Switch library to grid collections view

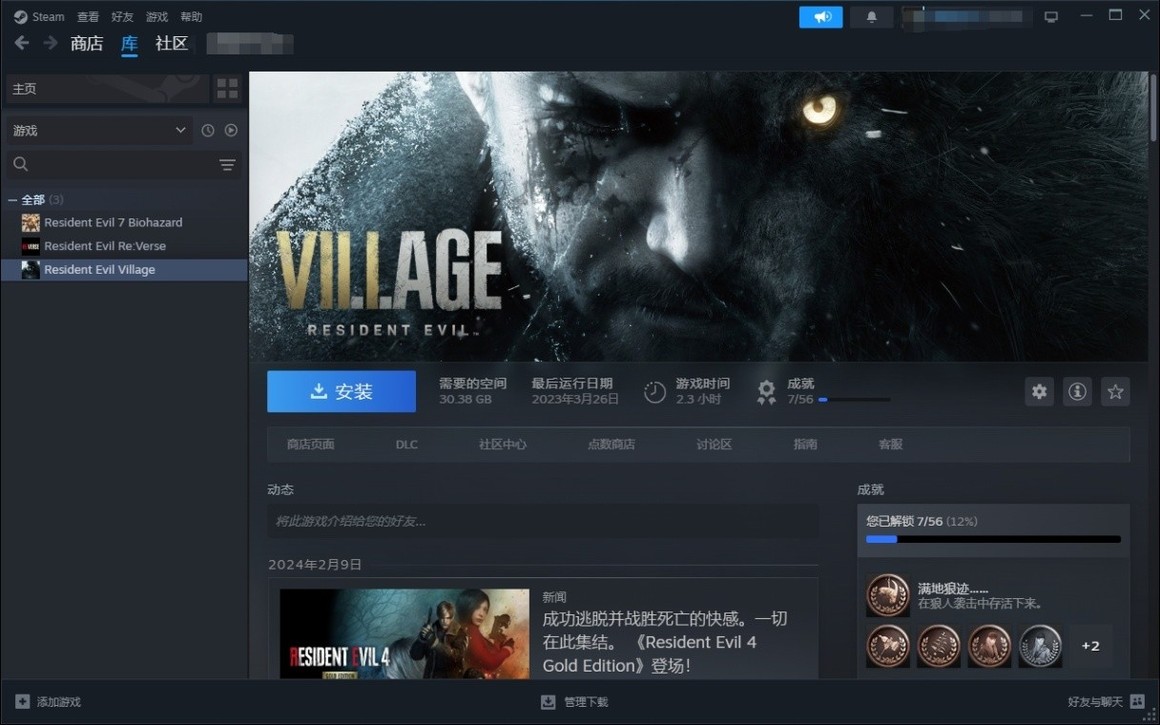tap(228, 89)
